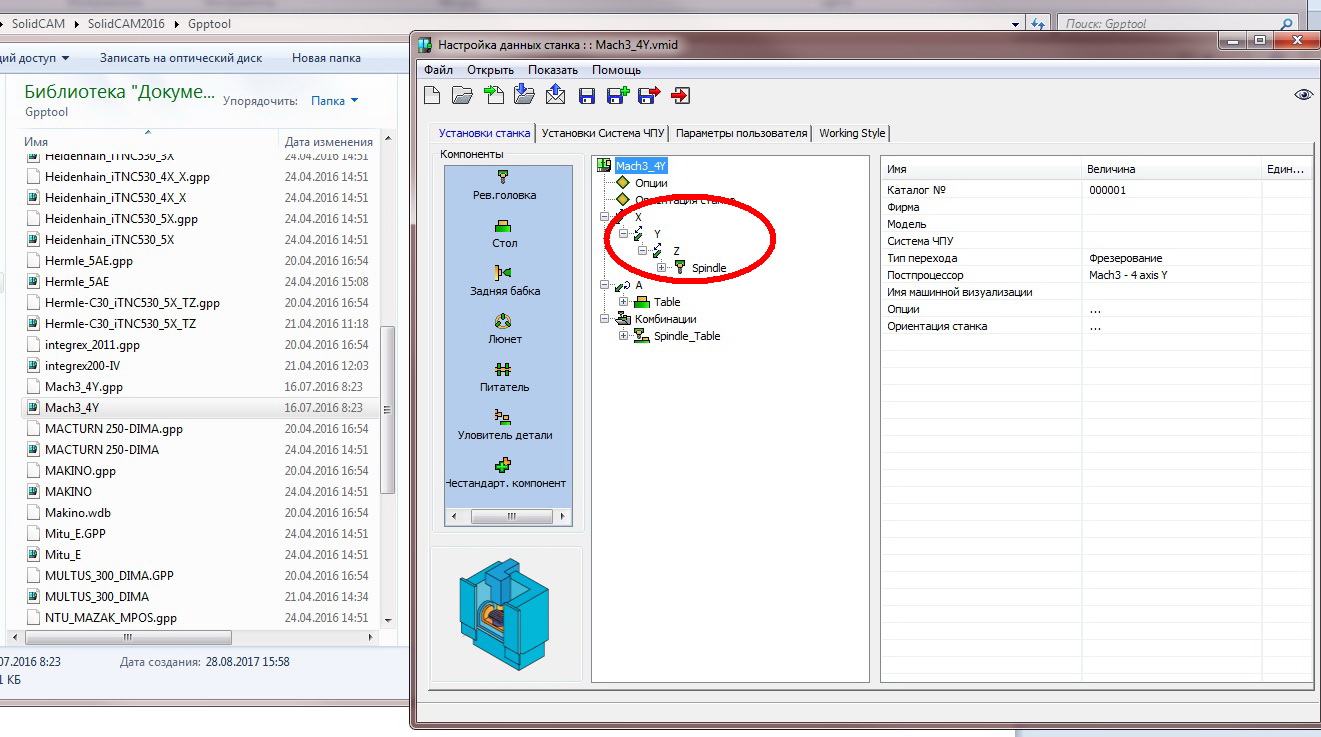
Task: Select the Стол component
Action: [505, 234]
